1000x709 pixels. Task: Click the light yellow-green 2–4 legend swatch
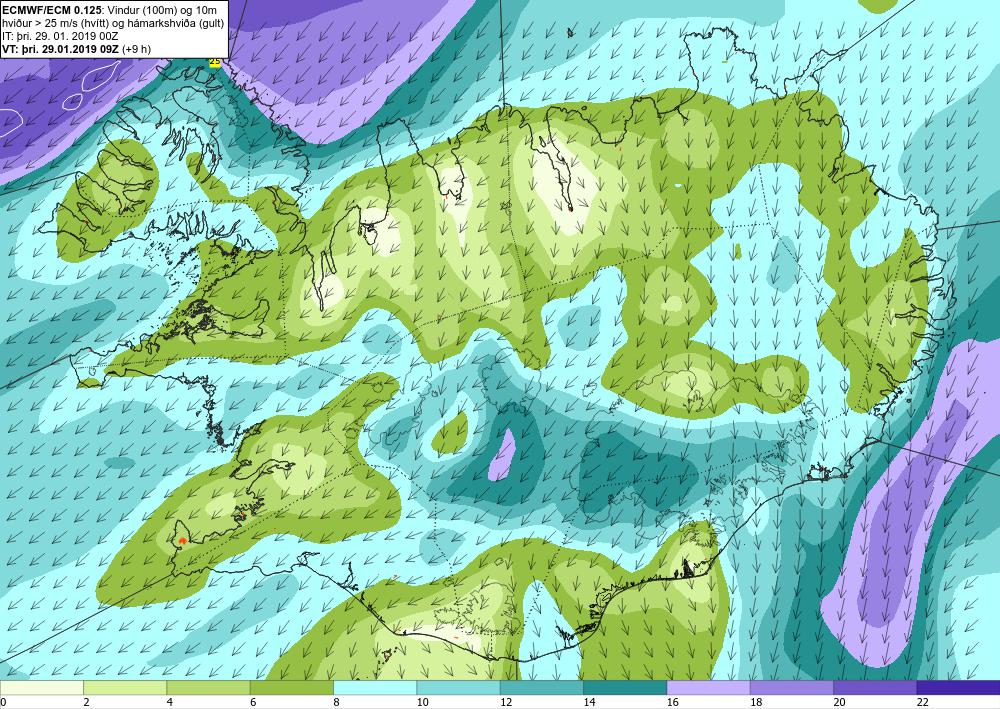click(x=125, y=688)
